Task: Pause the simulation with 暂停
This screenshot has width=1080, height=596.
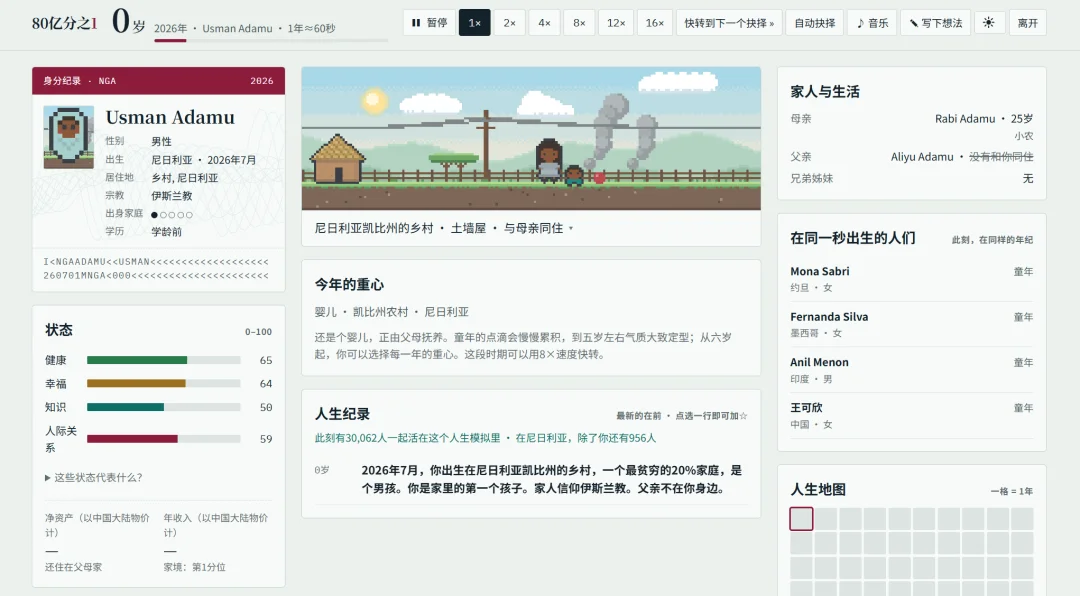Action: (x=429, y=23)
